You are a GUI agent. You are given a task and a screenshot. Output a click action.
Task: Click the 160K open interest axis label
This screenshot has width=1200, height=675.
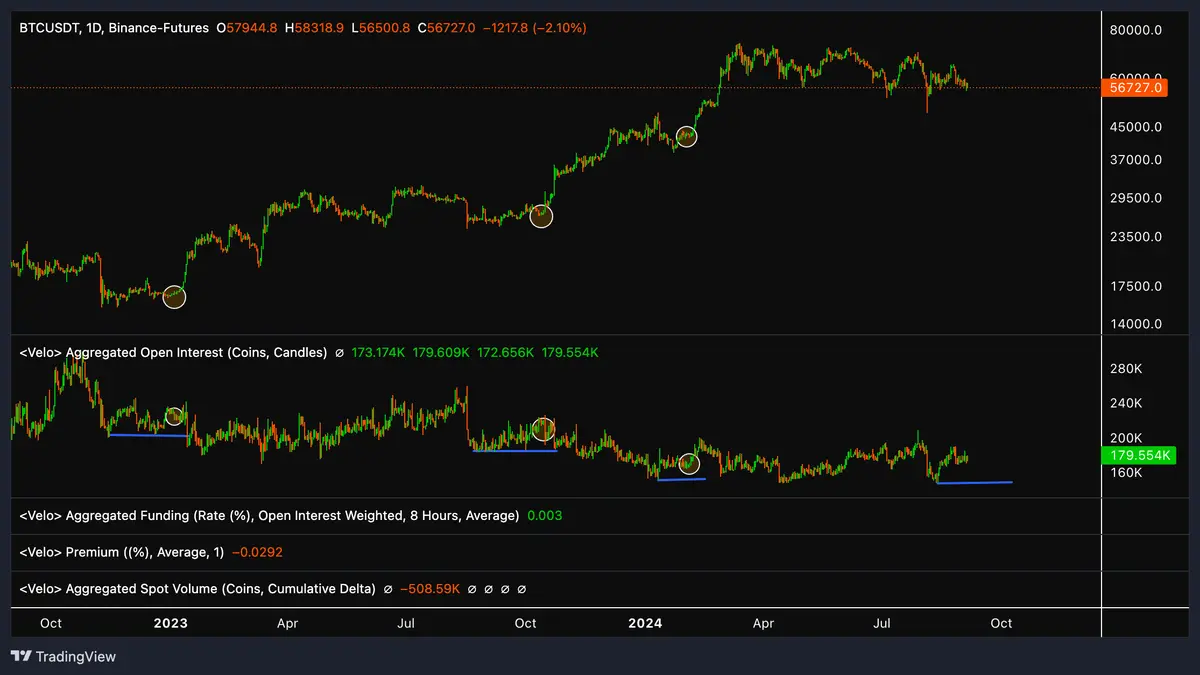pyautogui.click(x=1126, y=472)
